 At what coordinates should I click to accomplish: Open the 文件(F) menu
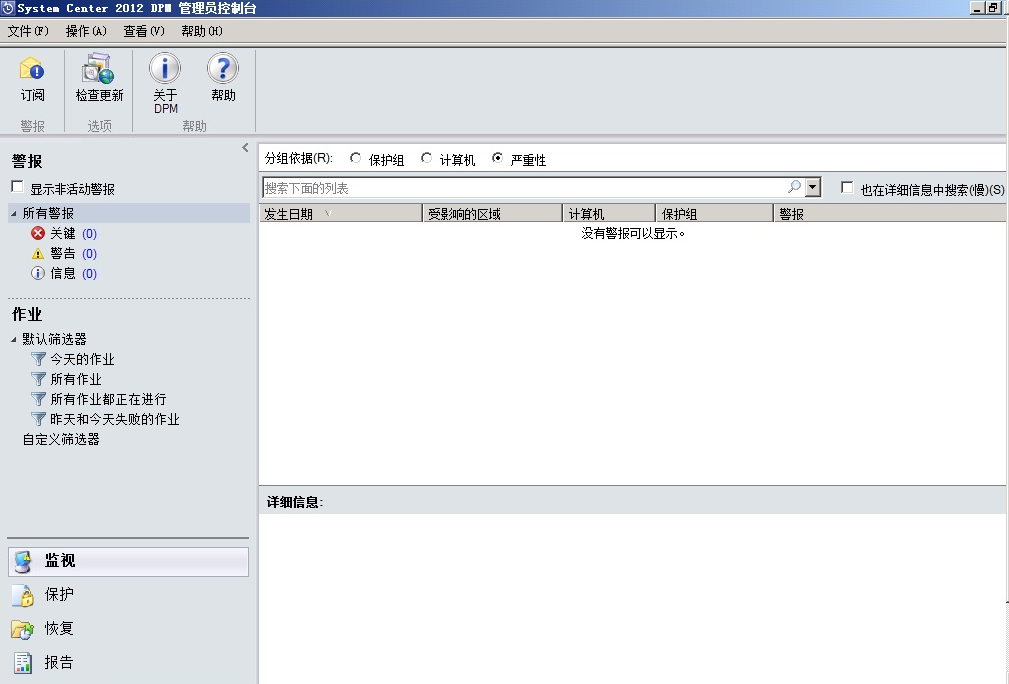28,31
